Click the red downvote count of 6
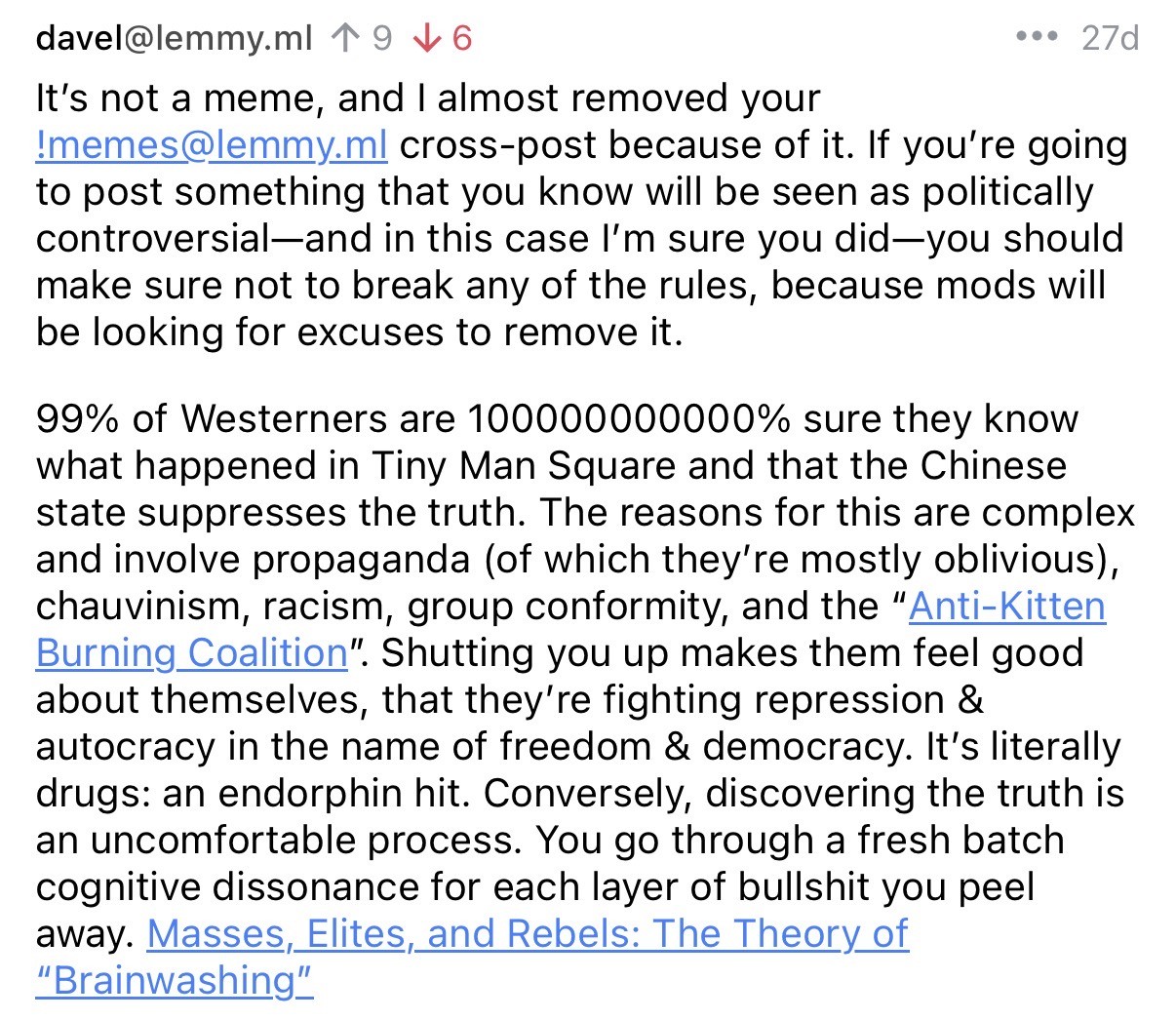1176x1020 pixels. pyautogui.click(x=462, y=38)
